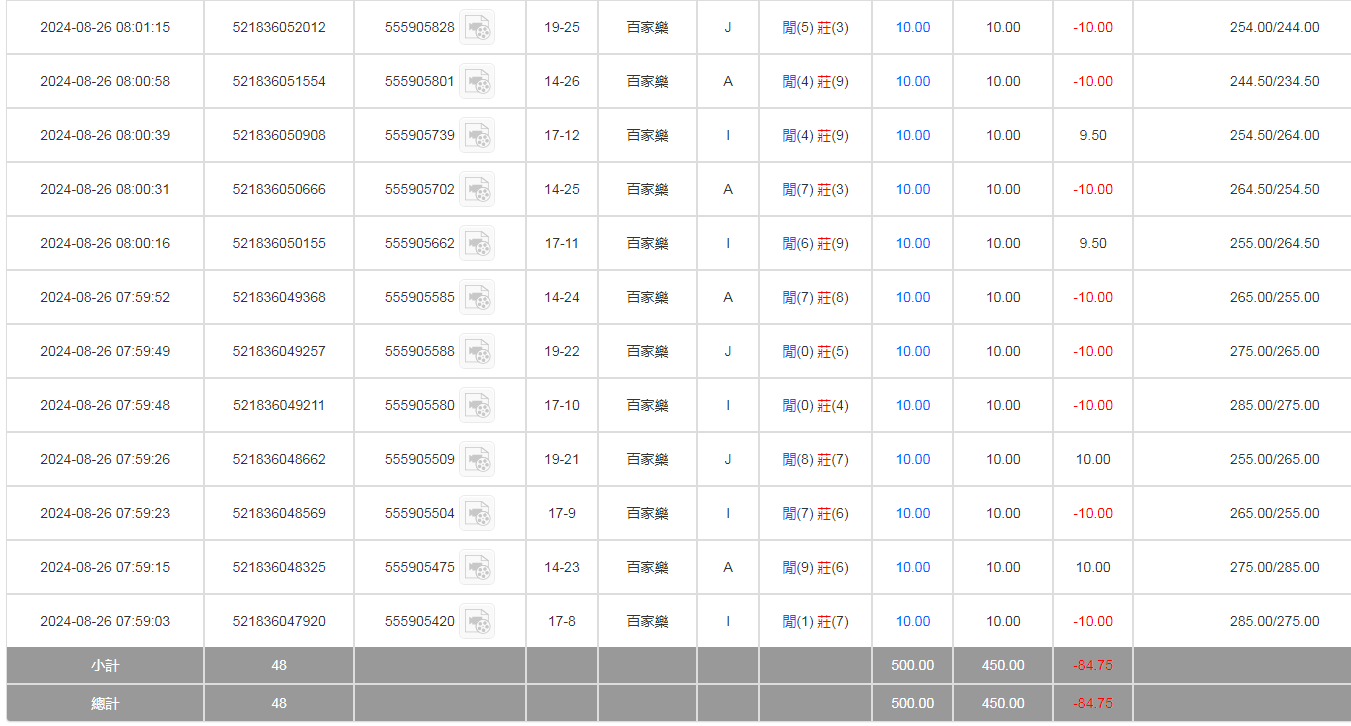
Task: Click video replay icon for round 555905588
Action: (x=477, y=352)
